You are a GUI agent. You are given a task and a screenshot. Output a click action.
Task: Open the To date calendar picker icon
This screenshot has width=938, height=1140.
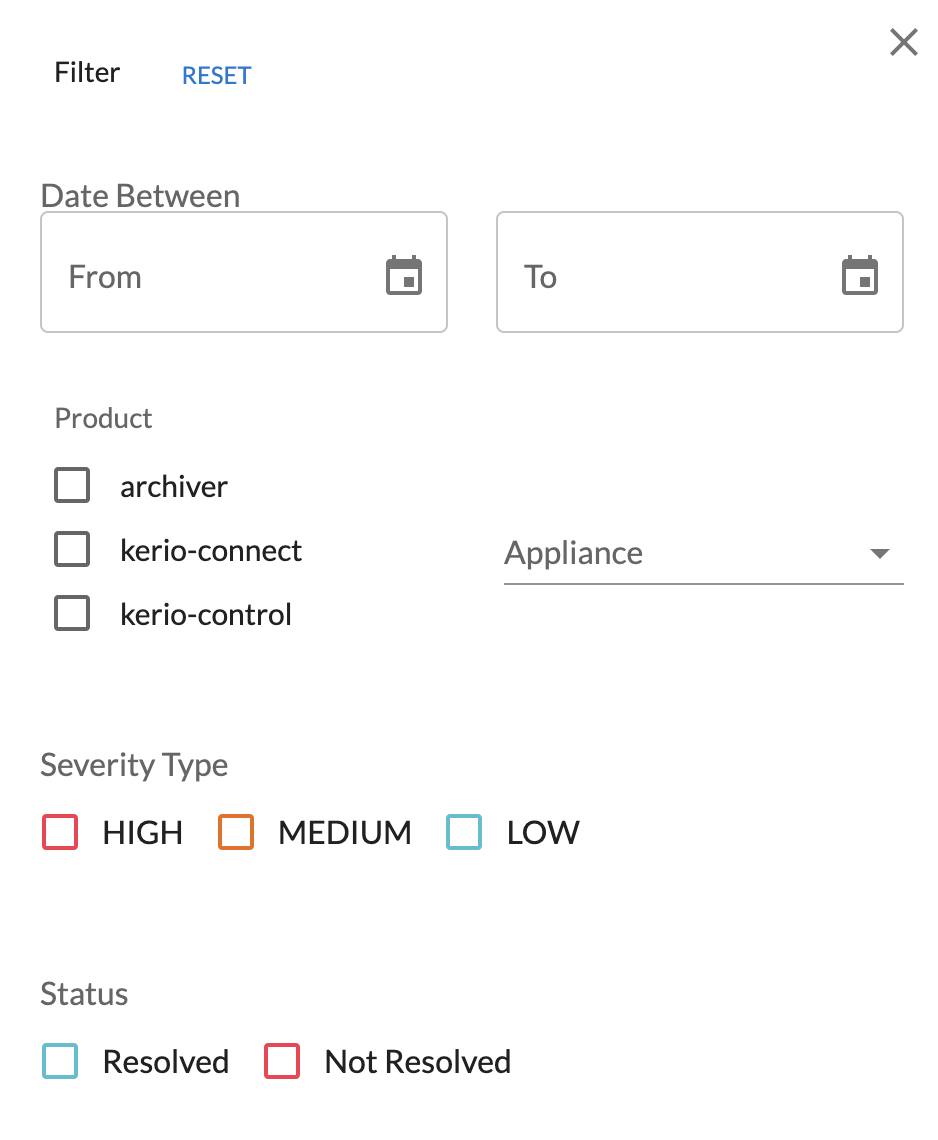(859, 275)
